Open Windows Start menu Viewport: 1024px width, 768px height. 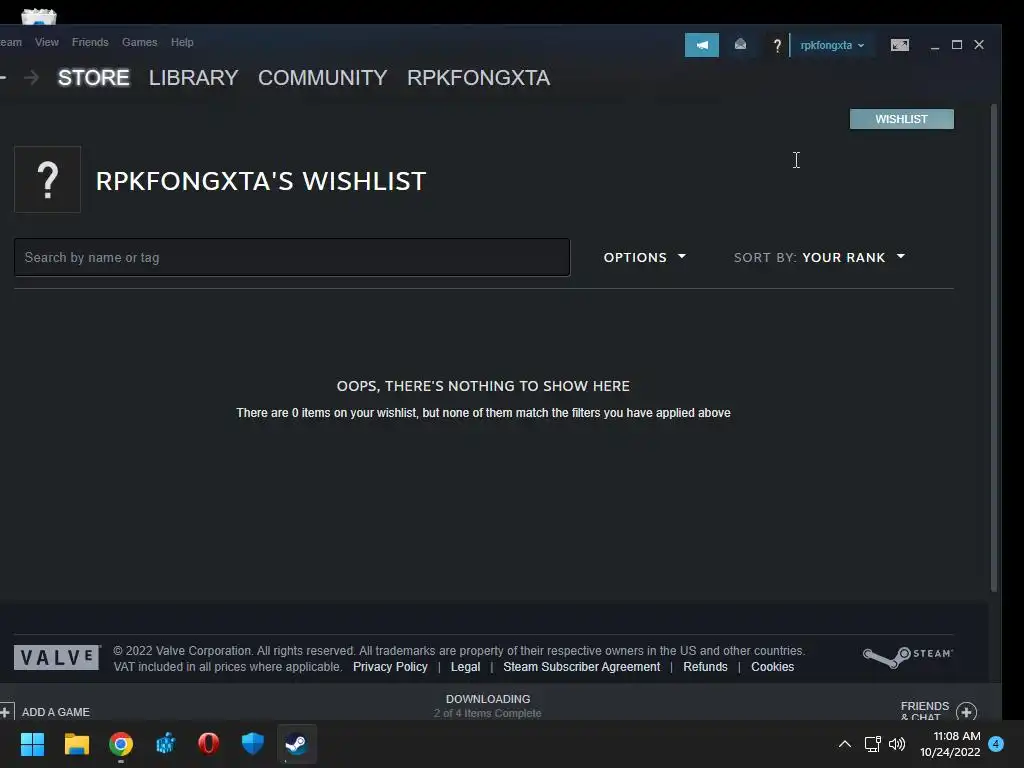(x=32, y=744)
